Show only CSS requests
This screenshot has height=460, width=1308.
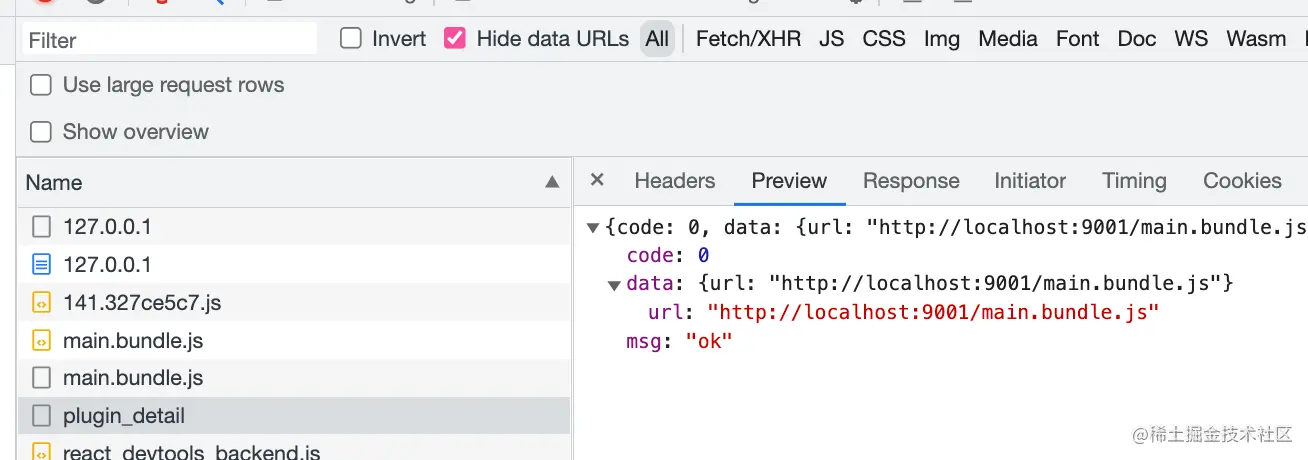pyautogui.click(x=883, y=39)
